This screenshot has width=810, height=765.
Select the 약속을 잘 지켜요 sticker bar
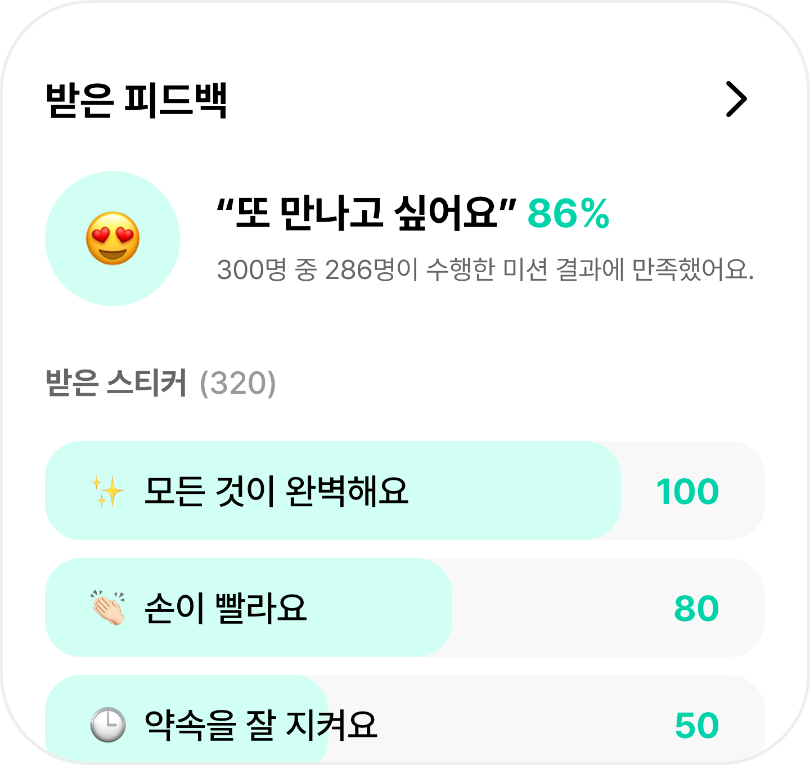pyautogui.click(x=405, y=719)
